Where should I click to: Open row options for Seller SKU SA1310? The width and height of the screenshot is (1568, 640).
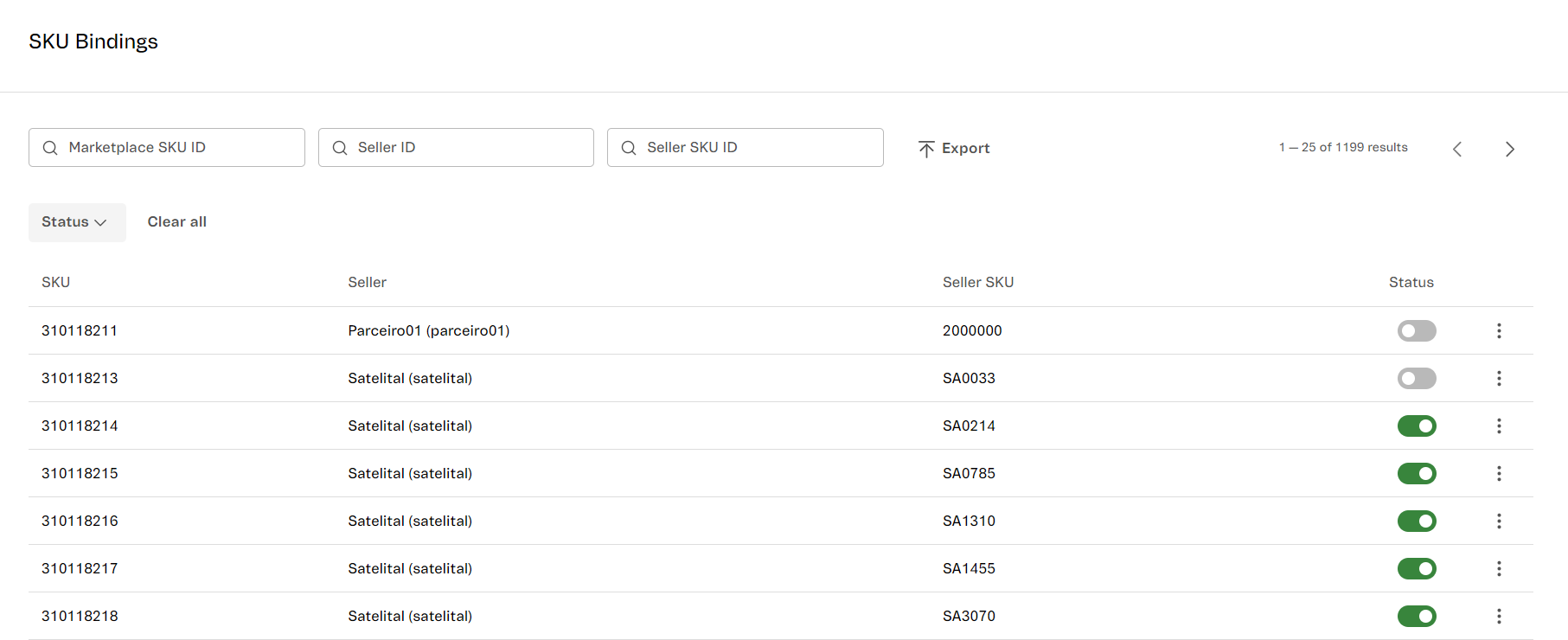point(1499,521)
